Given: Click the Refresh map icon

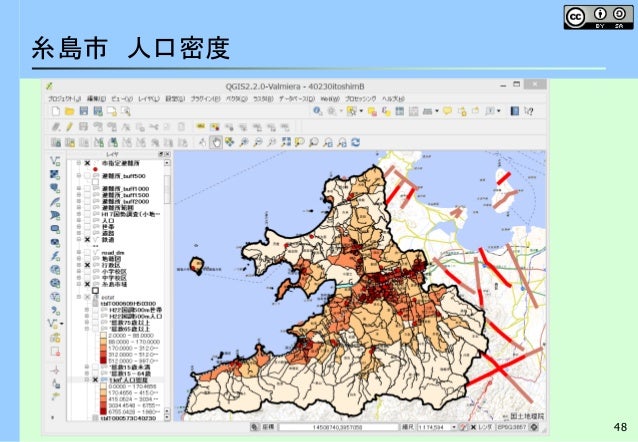Looking at the screenshot, I should (x=356, y=142).
